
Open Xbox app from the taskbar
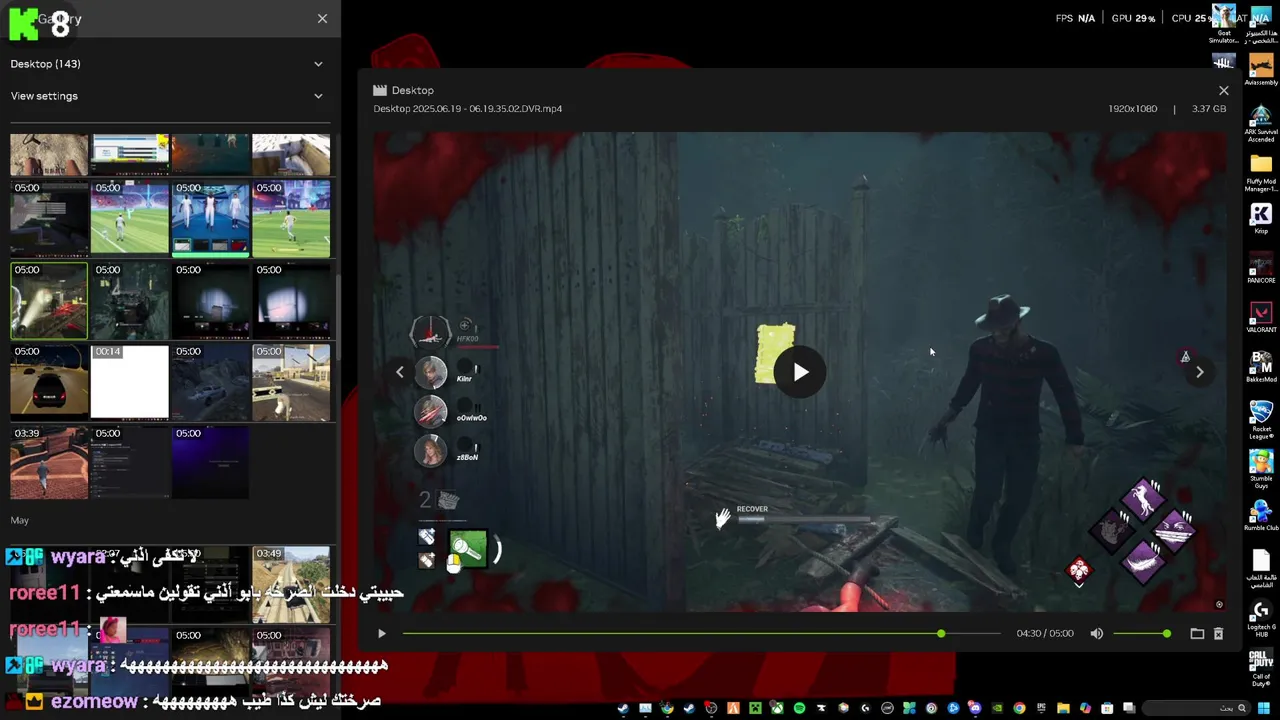[776, 708]
